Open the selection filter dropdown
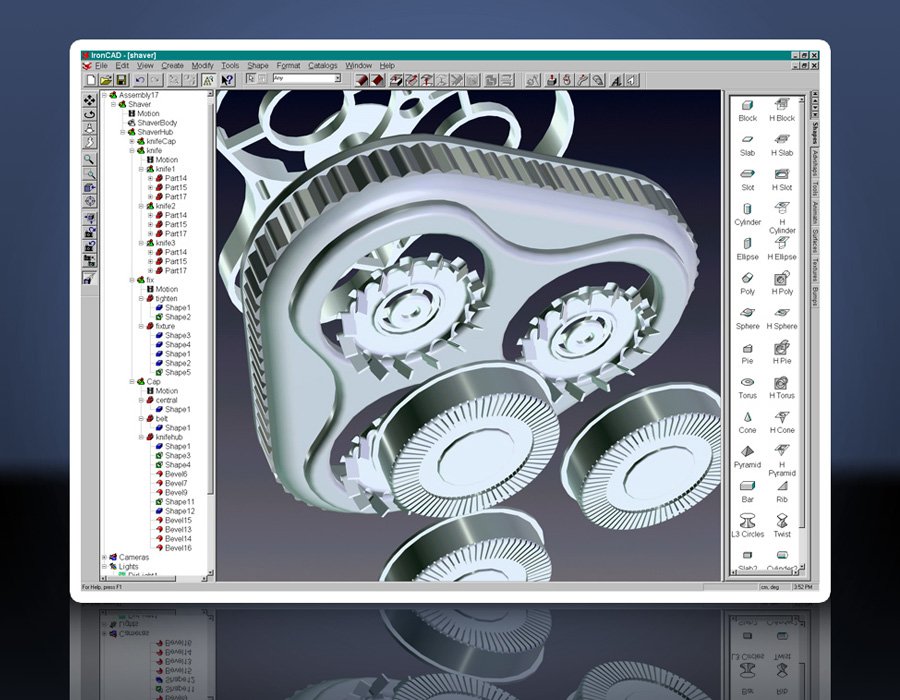The height and width of the screenshot is (700, 900). tap(338, 79)
